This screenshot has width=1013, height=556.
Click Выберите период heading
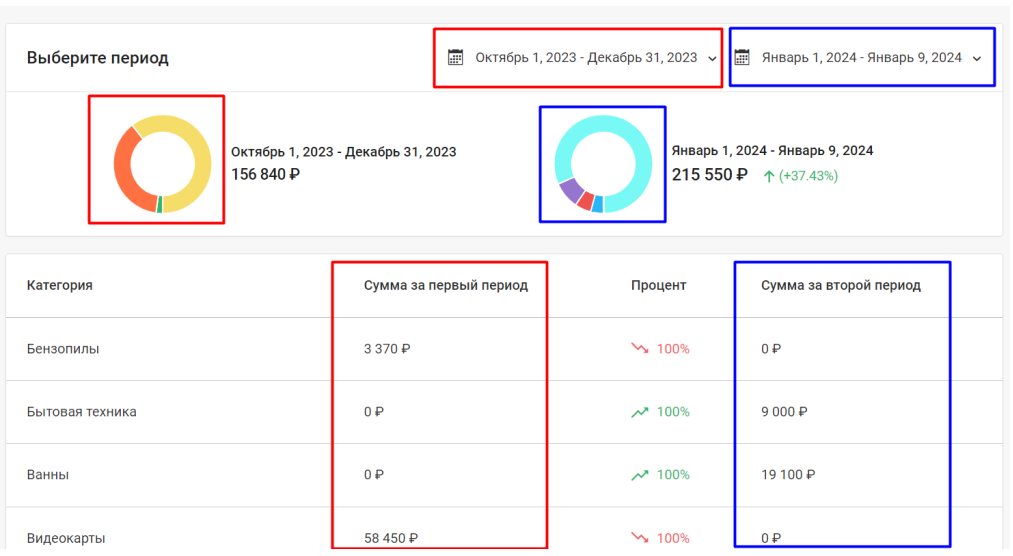click(x=98, y=58)
